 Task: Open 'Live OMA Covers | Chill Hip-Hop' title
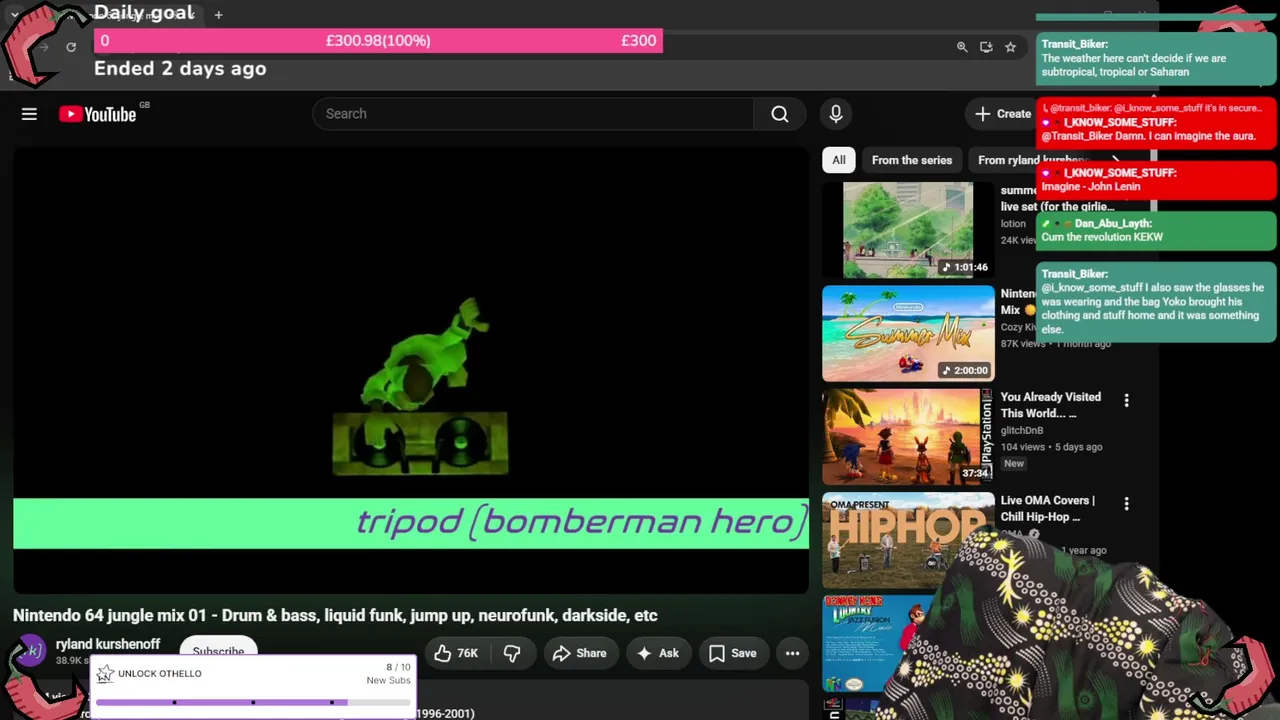click(x=1048, y=508)
